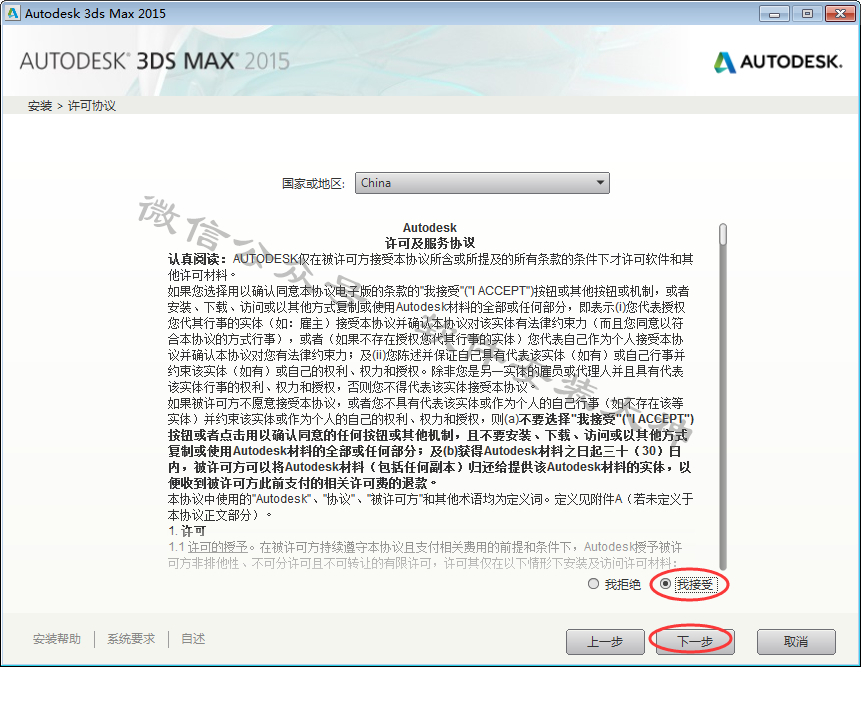Open the 安装帮助 link

[x=57, y=639]
